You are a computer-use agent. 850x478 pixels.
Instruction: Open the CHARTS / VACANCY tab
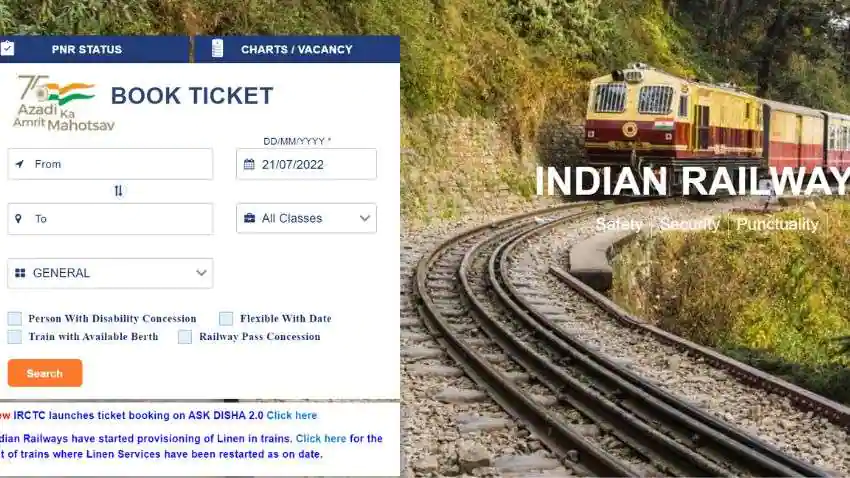[297, 49]
